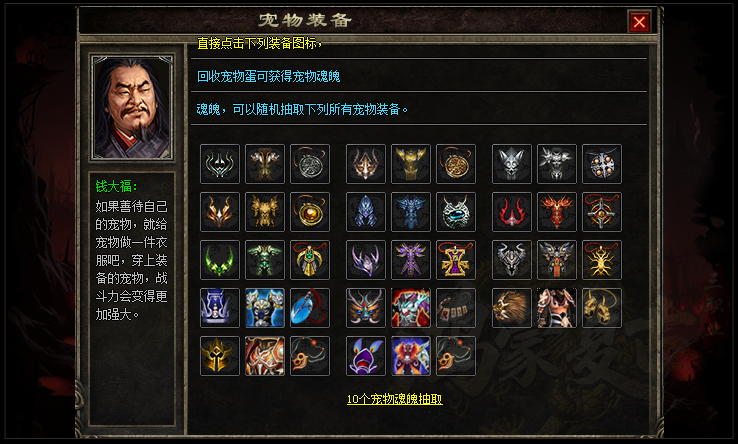Pick the red flame-horned helmet icon

click(x=512, y=212)
